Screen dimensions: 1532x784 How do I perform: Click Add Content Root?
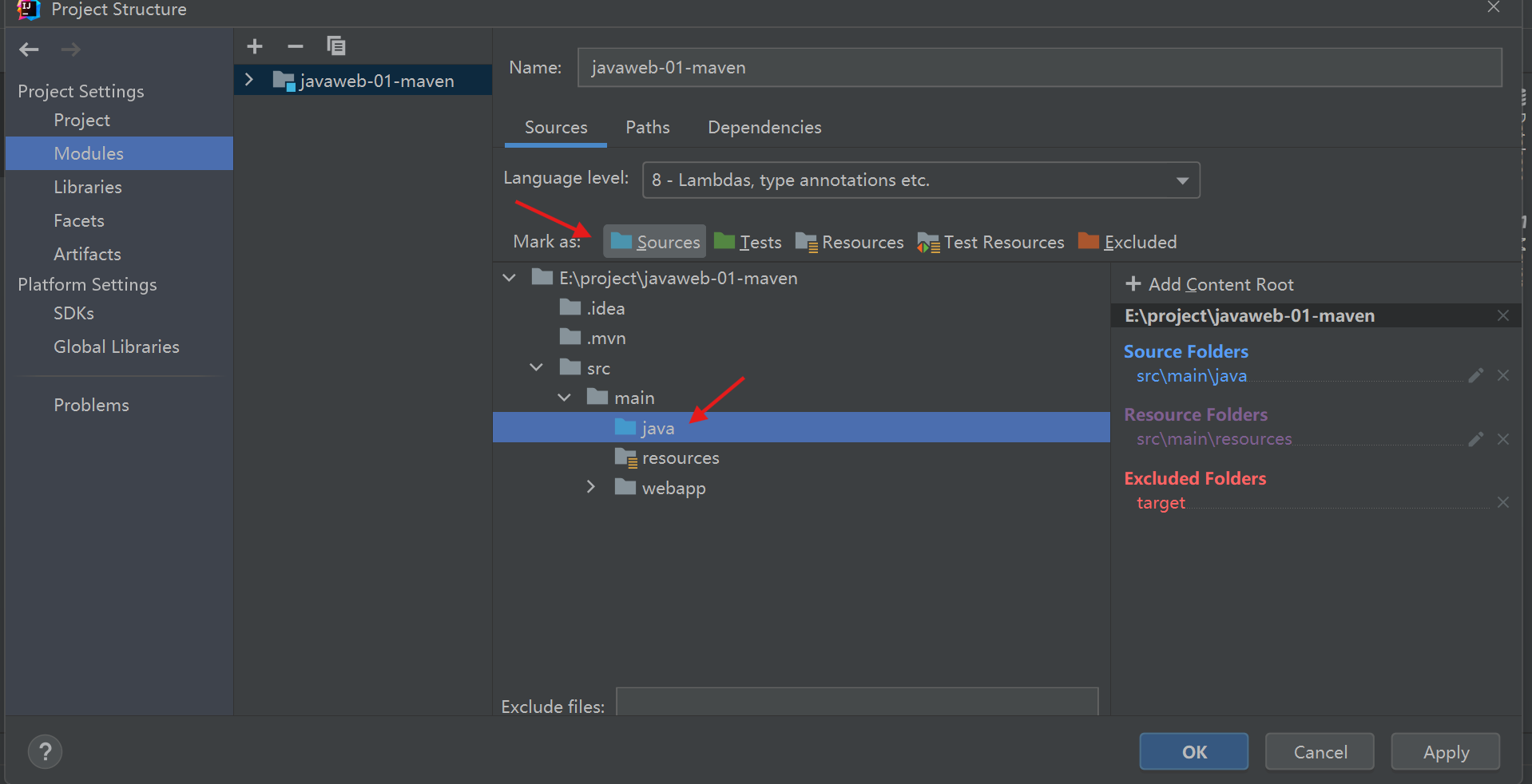pyautogui.click(x=1209, y=284)
